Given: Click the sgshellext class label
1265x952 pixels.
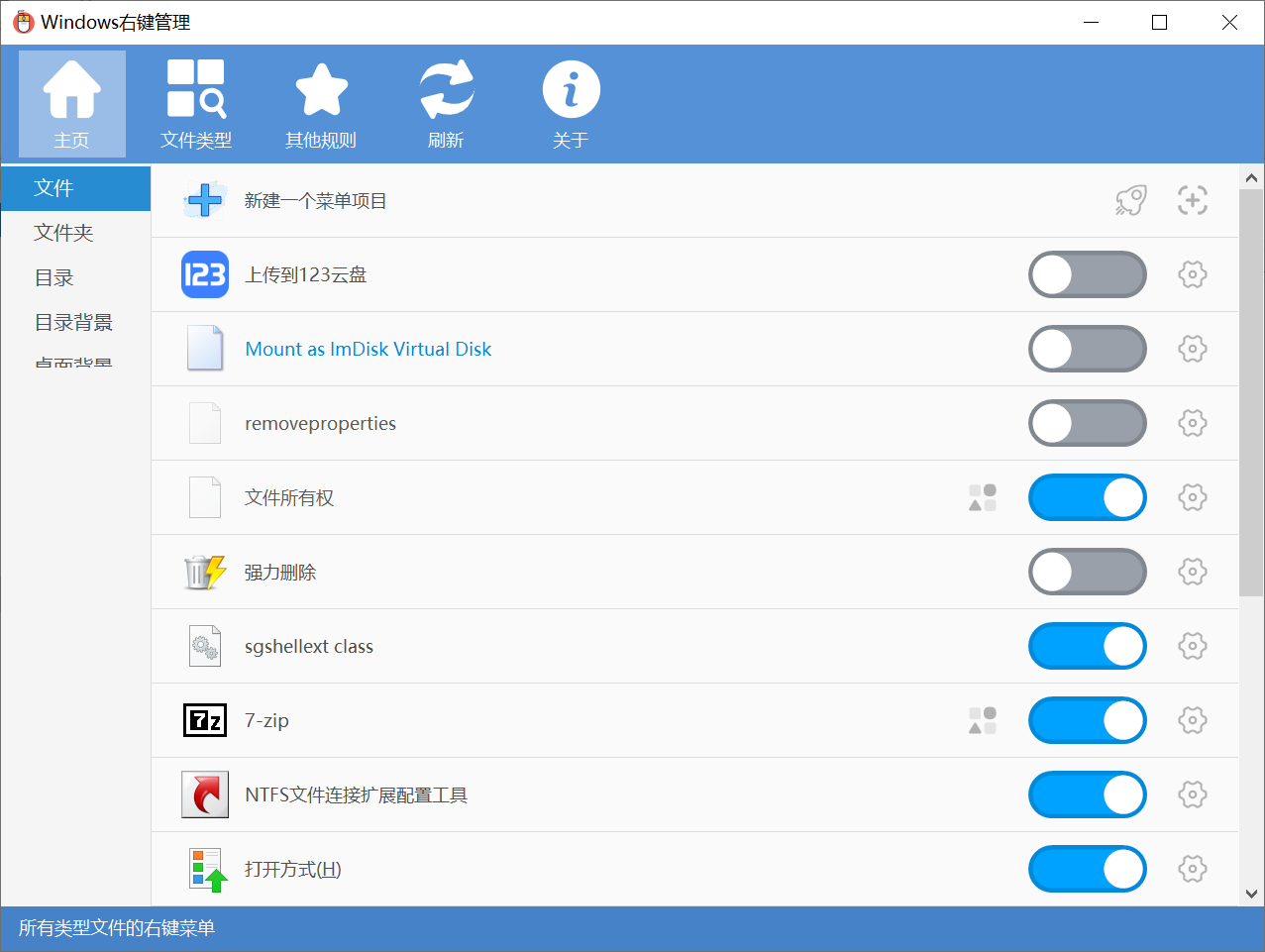Looking at the screenshot, I should [309, 647].
